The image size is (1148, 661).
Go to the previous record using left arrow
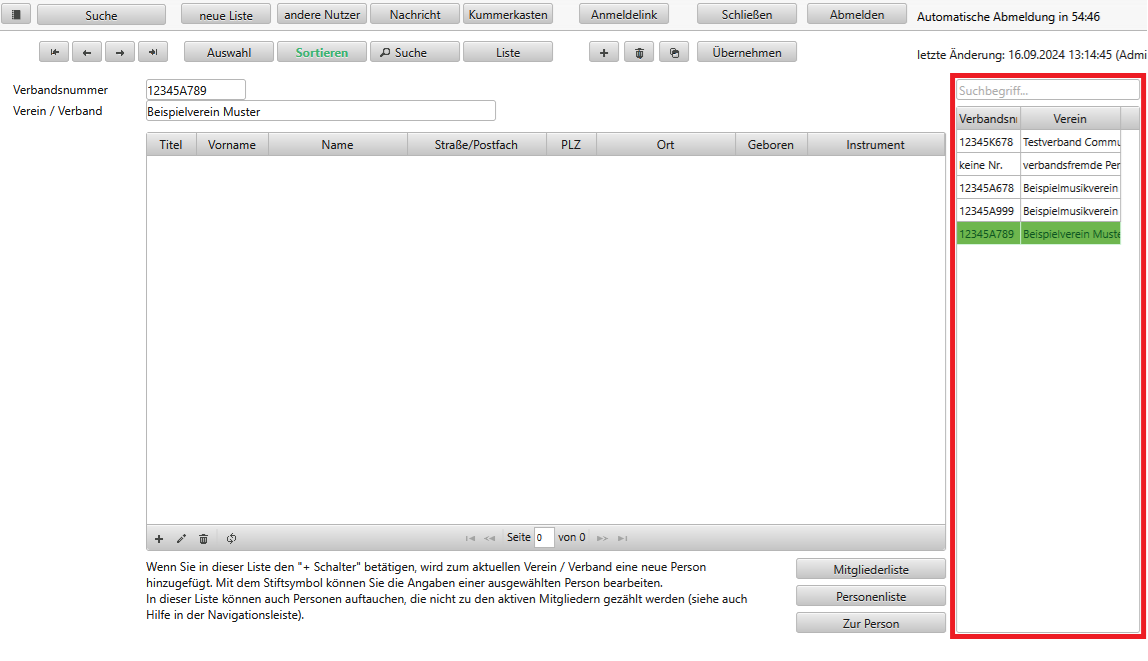pyautogui.click(x=87, y=53)
